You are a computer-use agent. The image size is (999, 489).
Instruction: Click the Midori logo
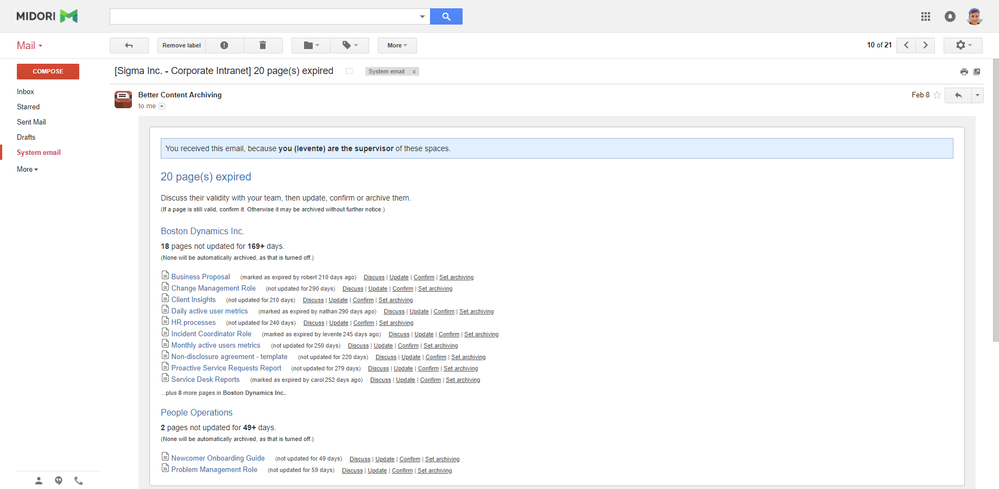point(47,17)
